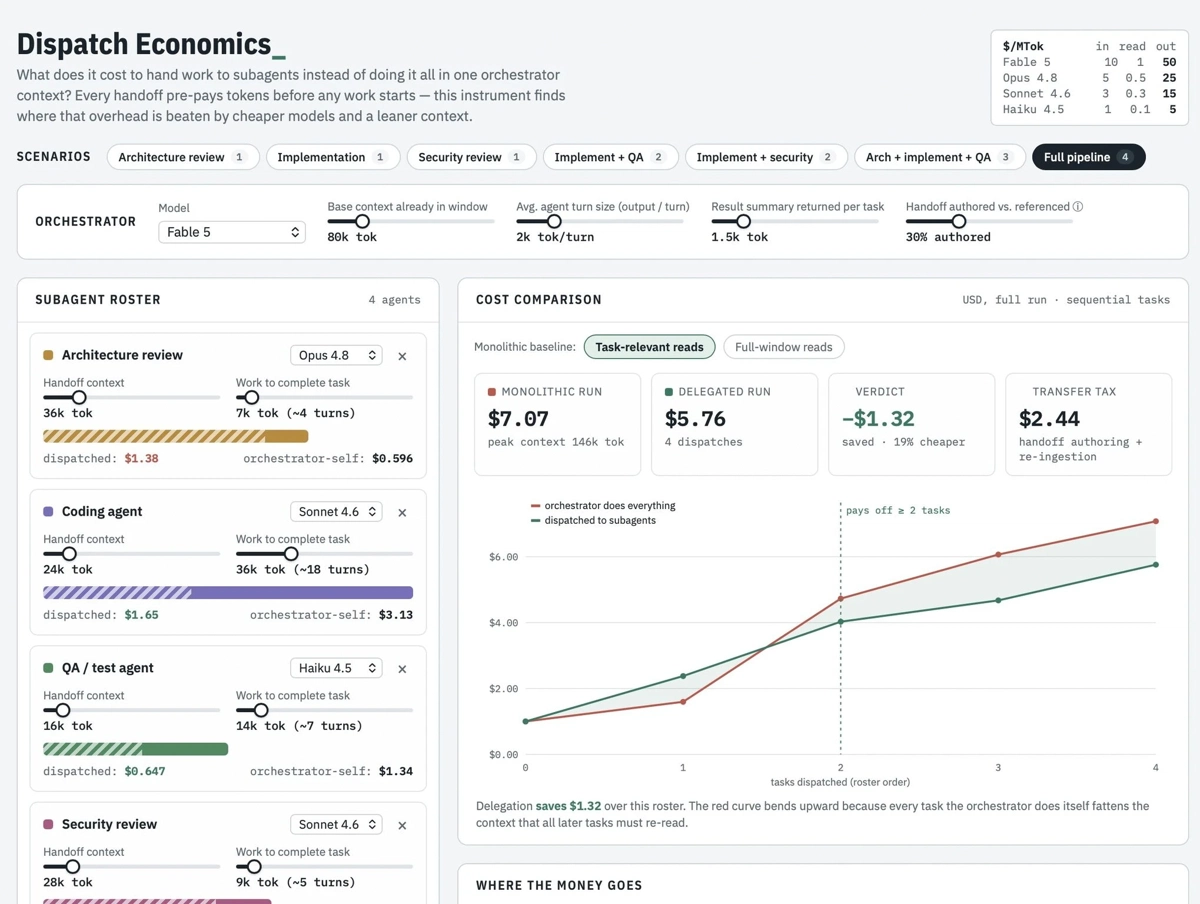1200x904 pixels.
Task: Click the Architecture review scenario pill
Action: (183, 157)
